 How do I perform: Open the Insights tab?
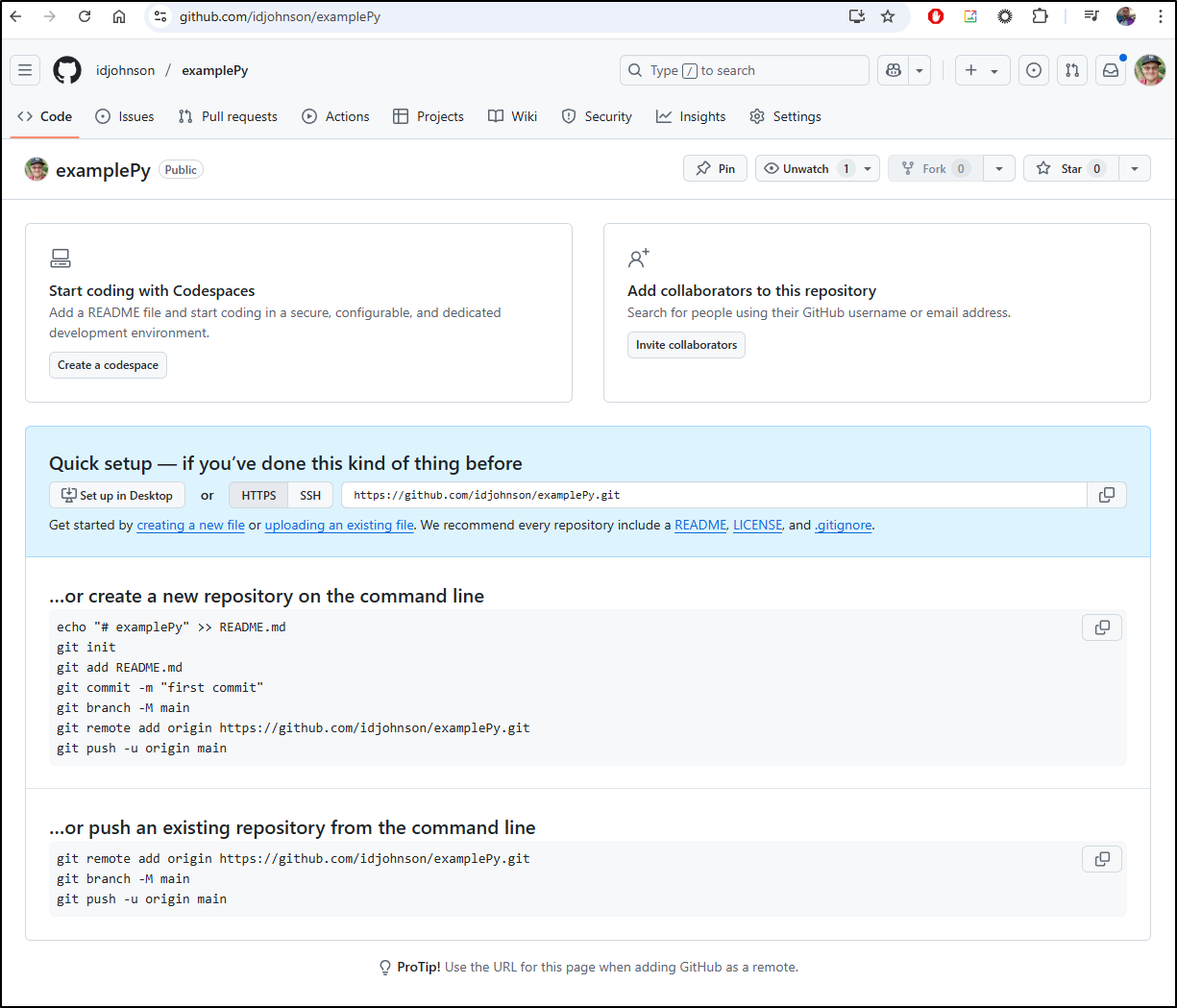coord(691,116)
